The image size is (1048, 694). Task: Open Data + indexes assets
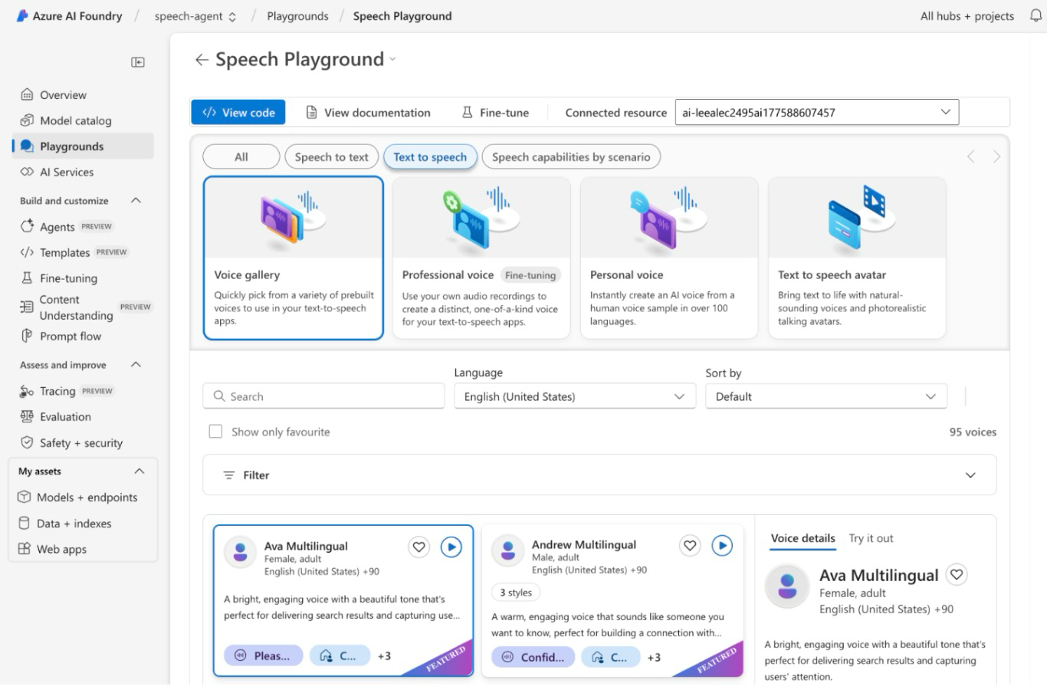[64, 524]
